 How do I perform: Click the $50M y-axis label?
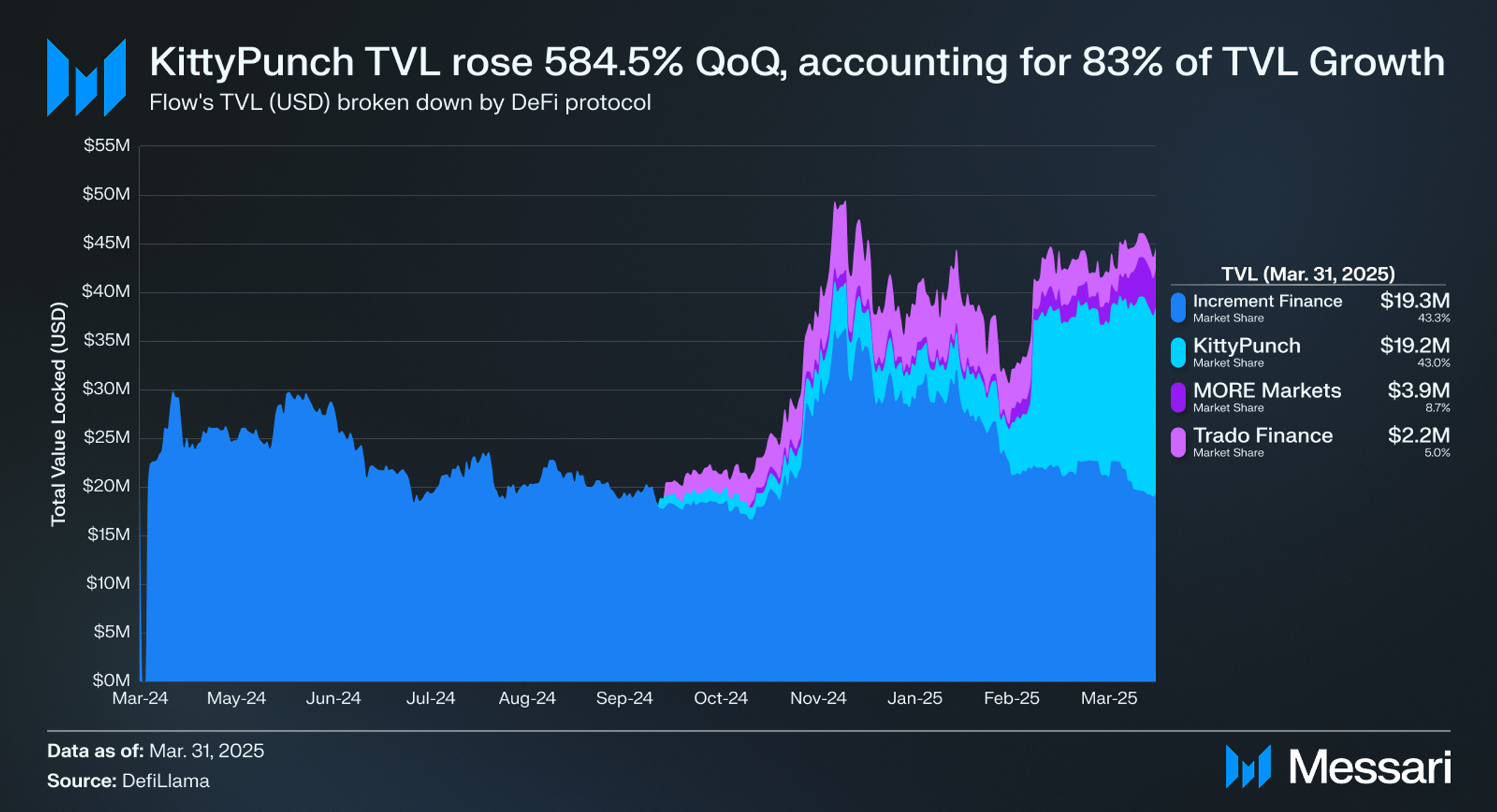(x=107, y=194)
